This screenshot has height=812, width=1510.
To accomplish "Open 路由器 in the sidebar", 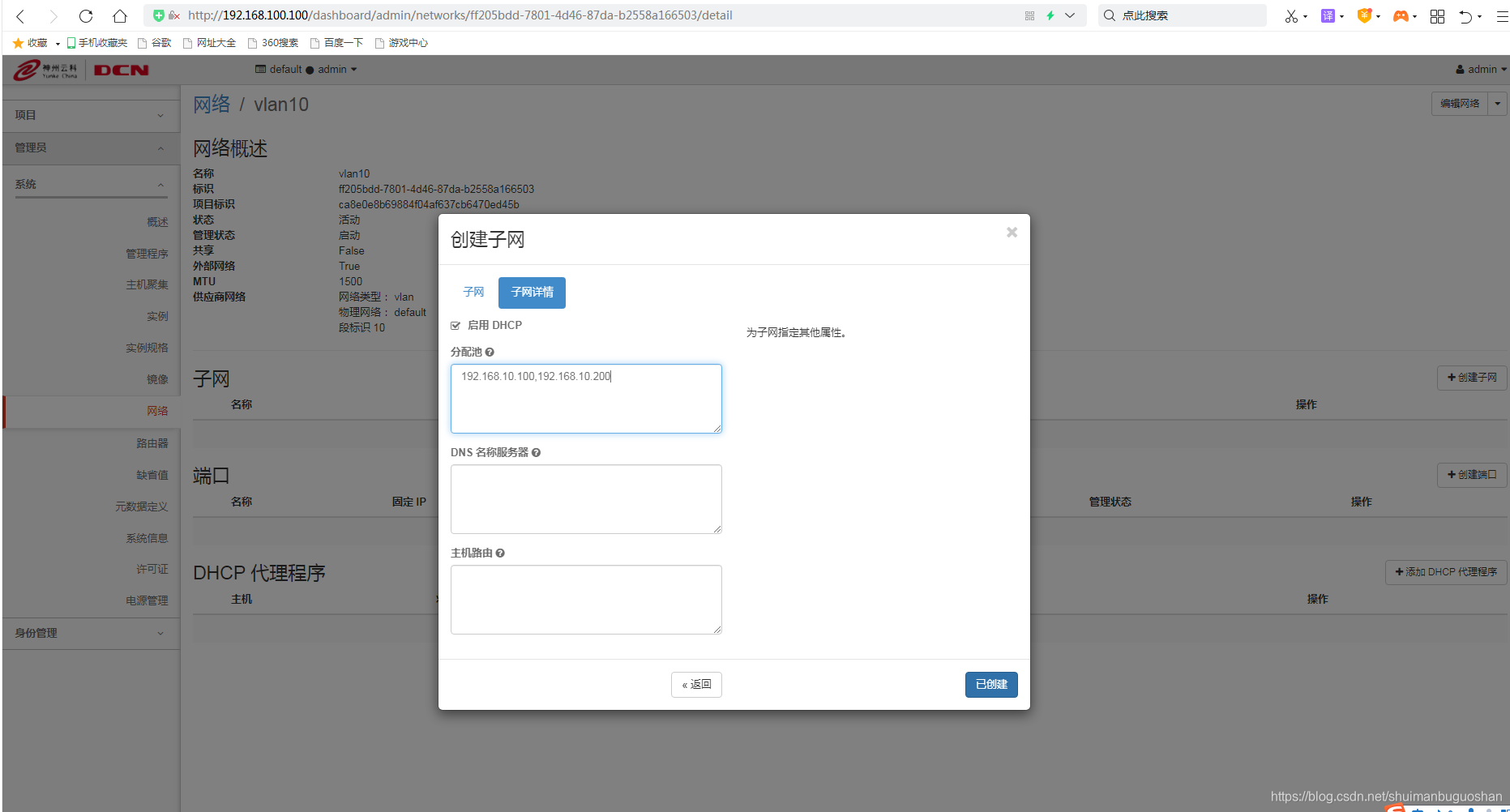I will click(152, 443).
